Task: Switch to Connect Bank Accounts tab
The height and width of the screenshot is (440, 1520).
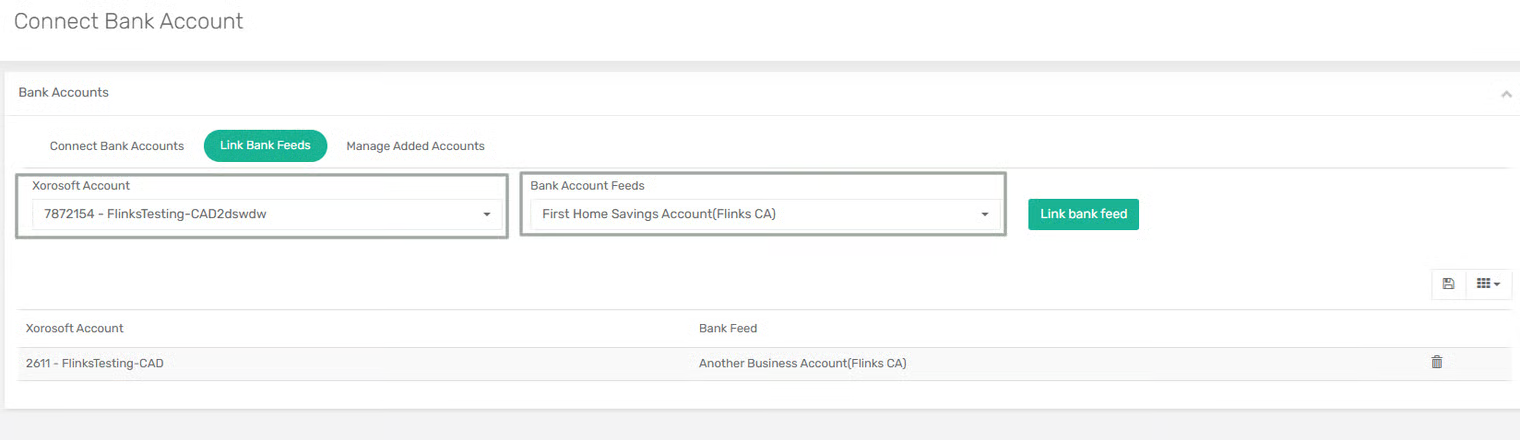Action: (117, 146)
